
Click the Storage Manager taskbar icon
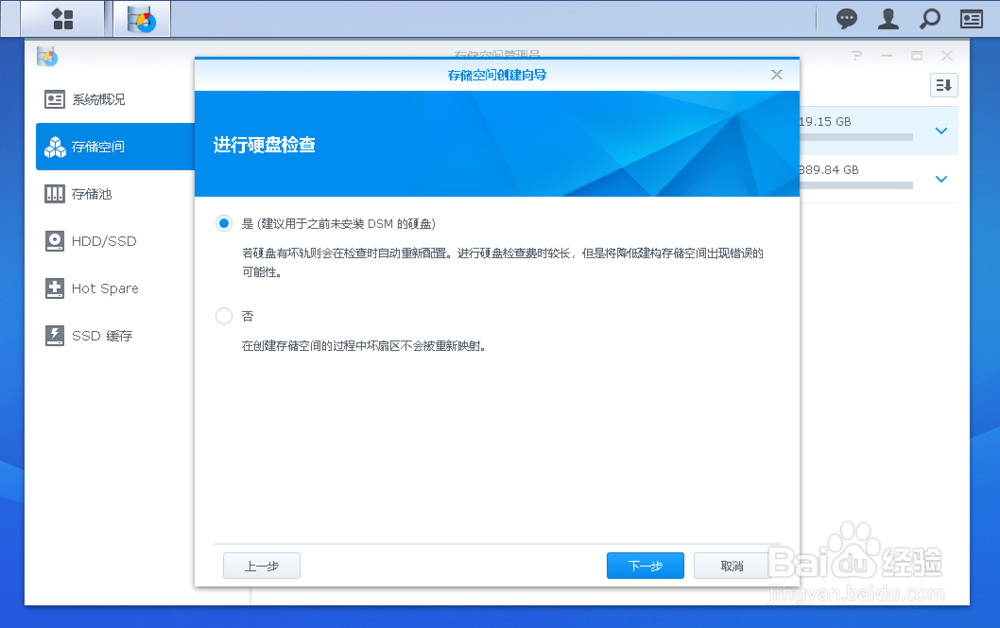pyautogui.click(x=142, y=19)
